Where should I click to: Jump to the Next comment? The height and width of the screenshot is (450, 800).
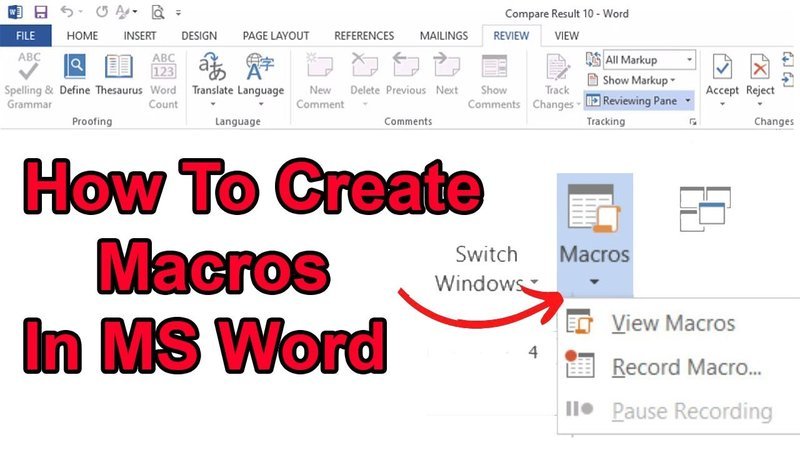(x=446, y=74)
